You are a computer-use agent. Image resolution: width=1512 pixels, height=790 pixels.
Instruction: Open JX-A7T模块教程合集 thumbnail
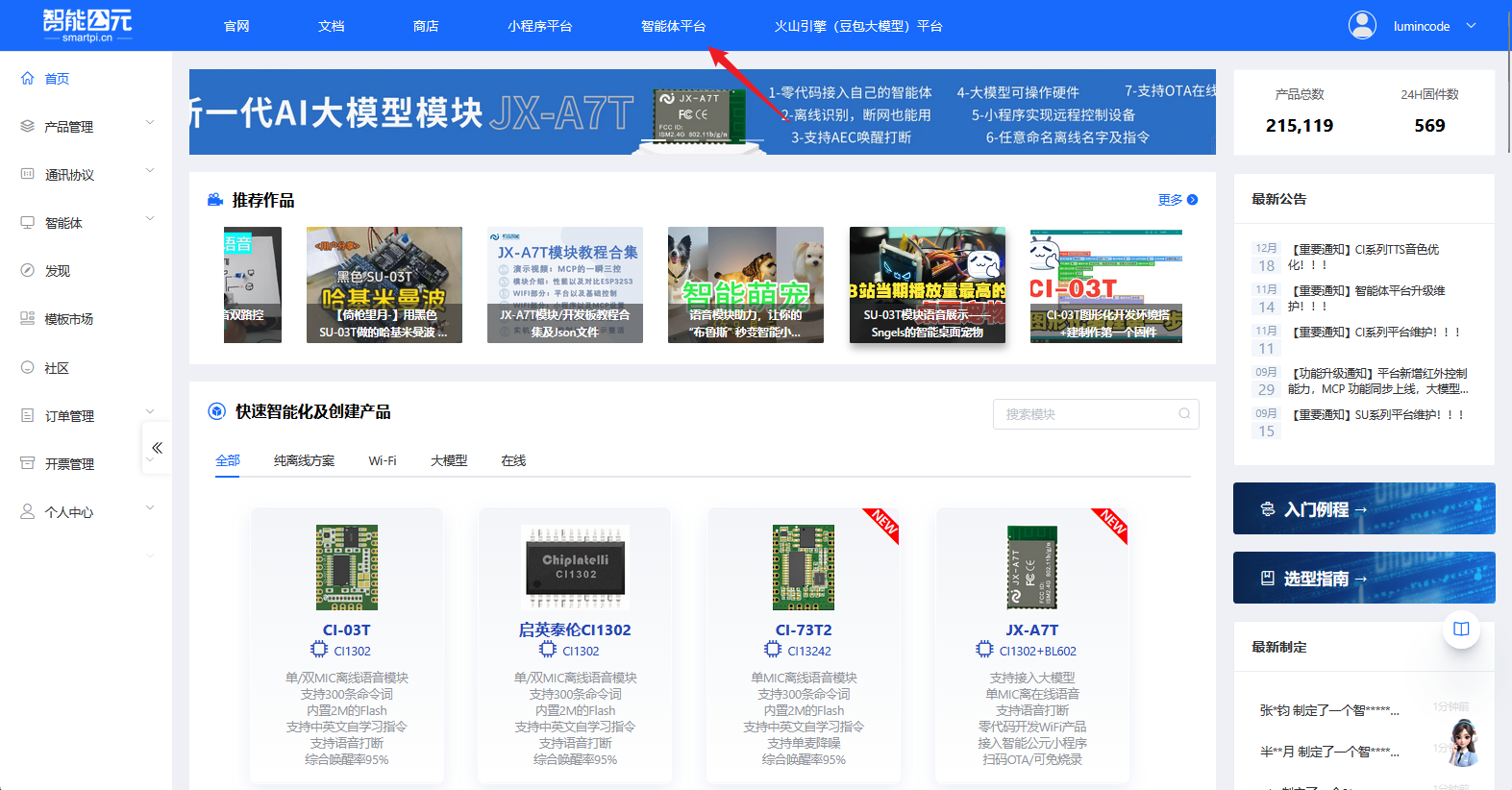(x=565, y=284)
